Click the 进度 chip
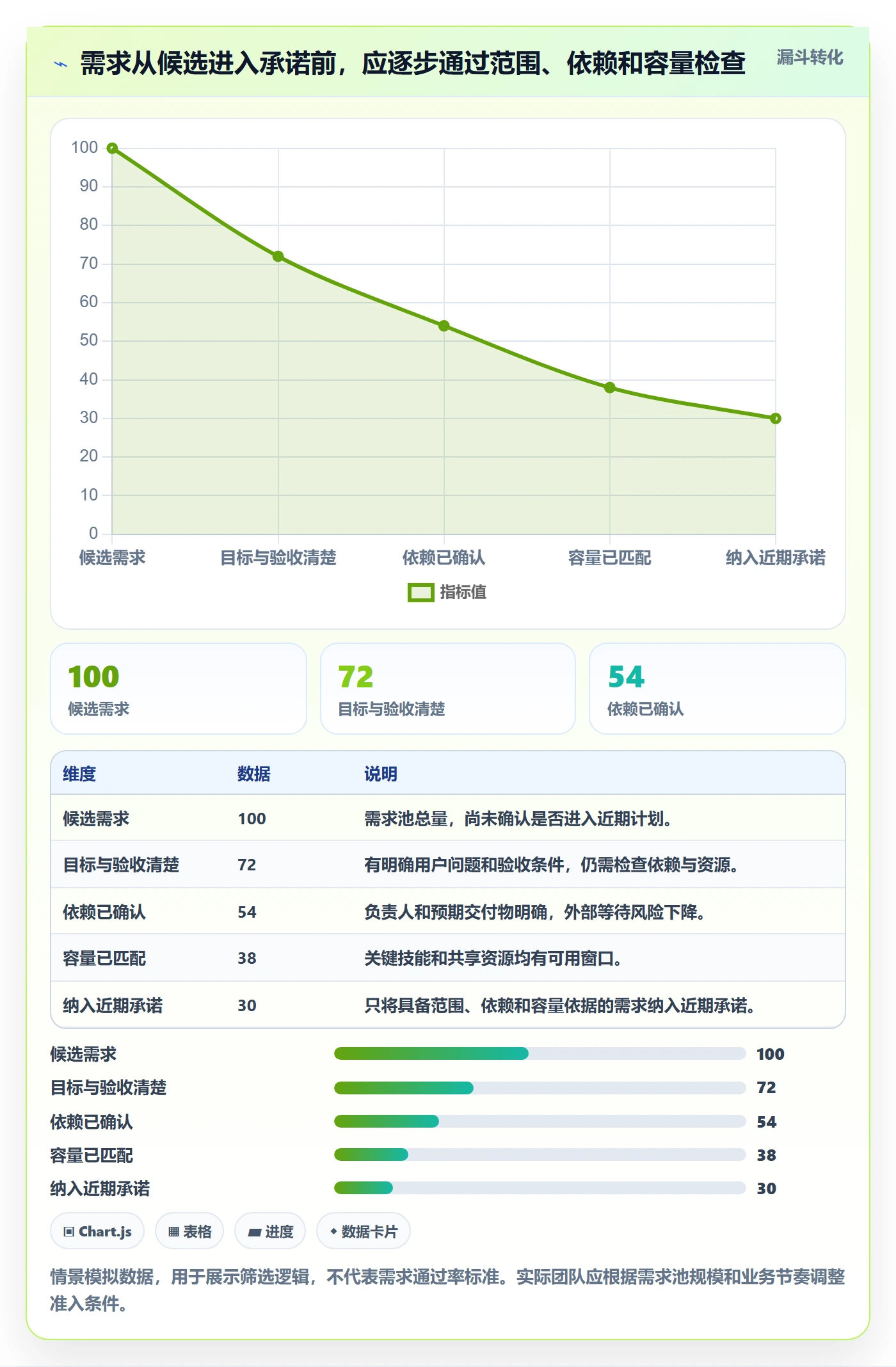The height and width of the screenshot is (1367, 896). tap(270, 1231)
